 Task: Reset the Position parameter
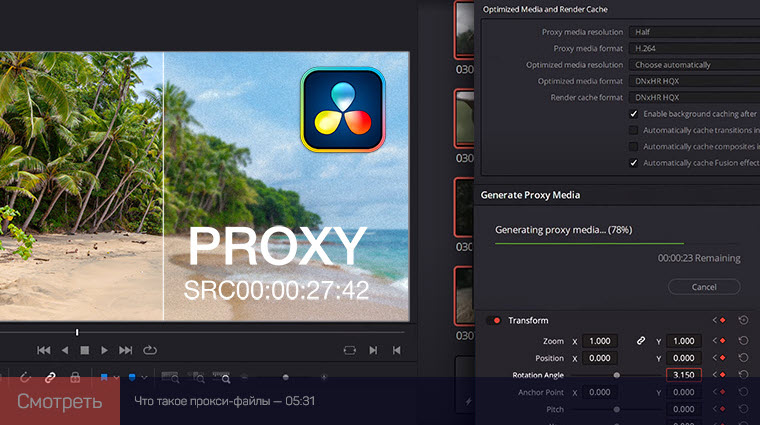pos(743,358)
